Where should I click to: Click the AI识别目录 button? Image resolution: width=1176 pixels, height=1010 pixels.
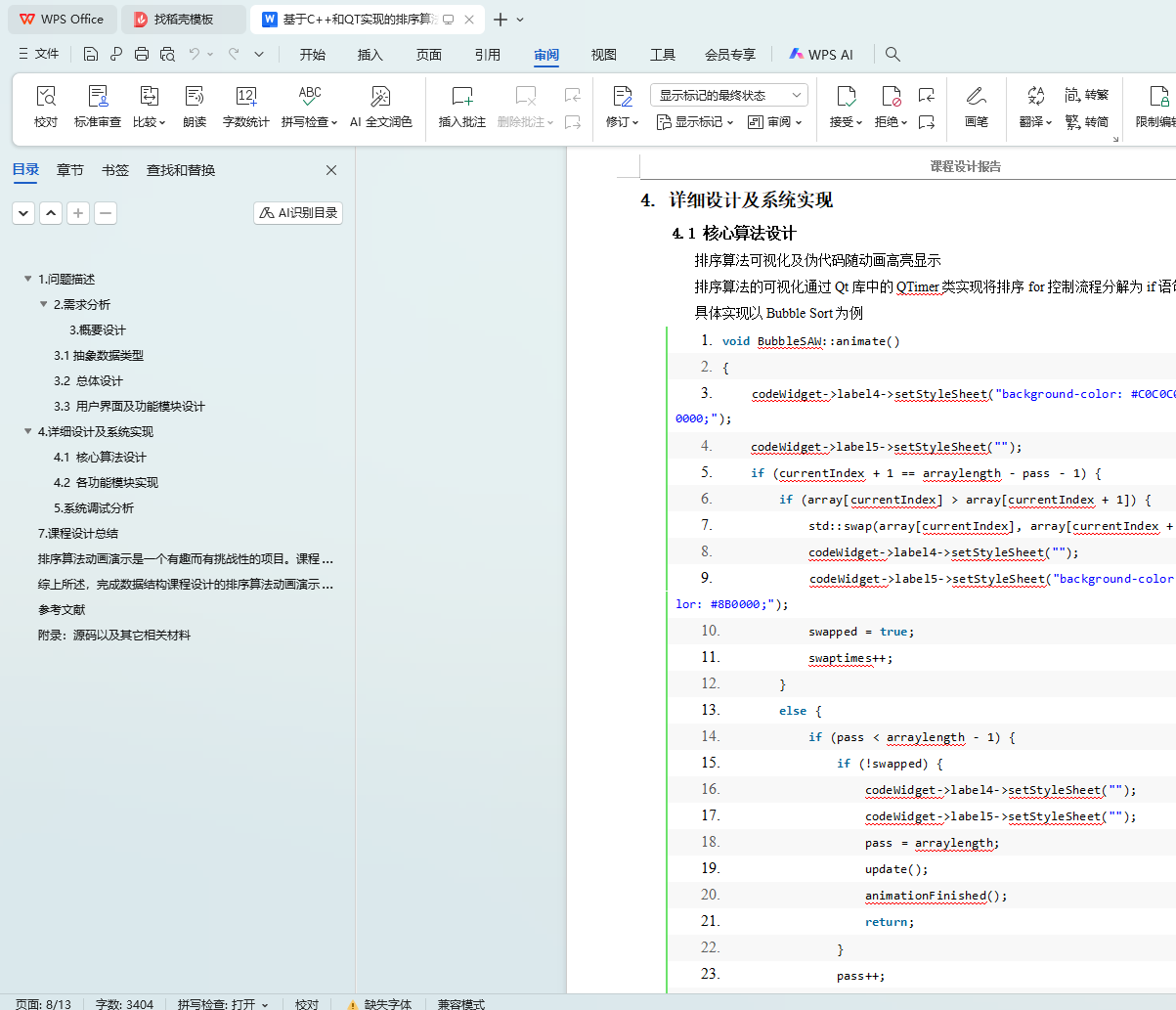pos(298,212)
